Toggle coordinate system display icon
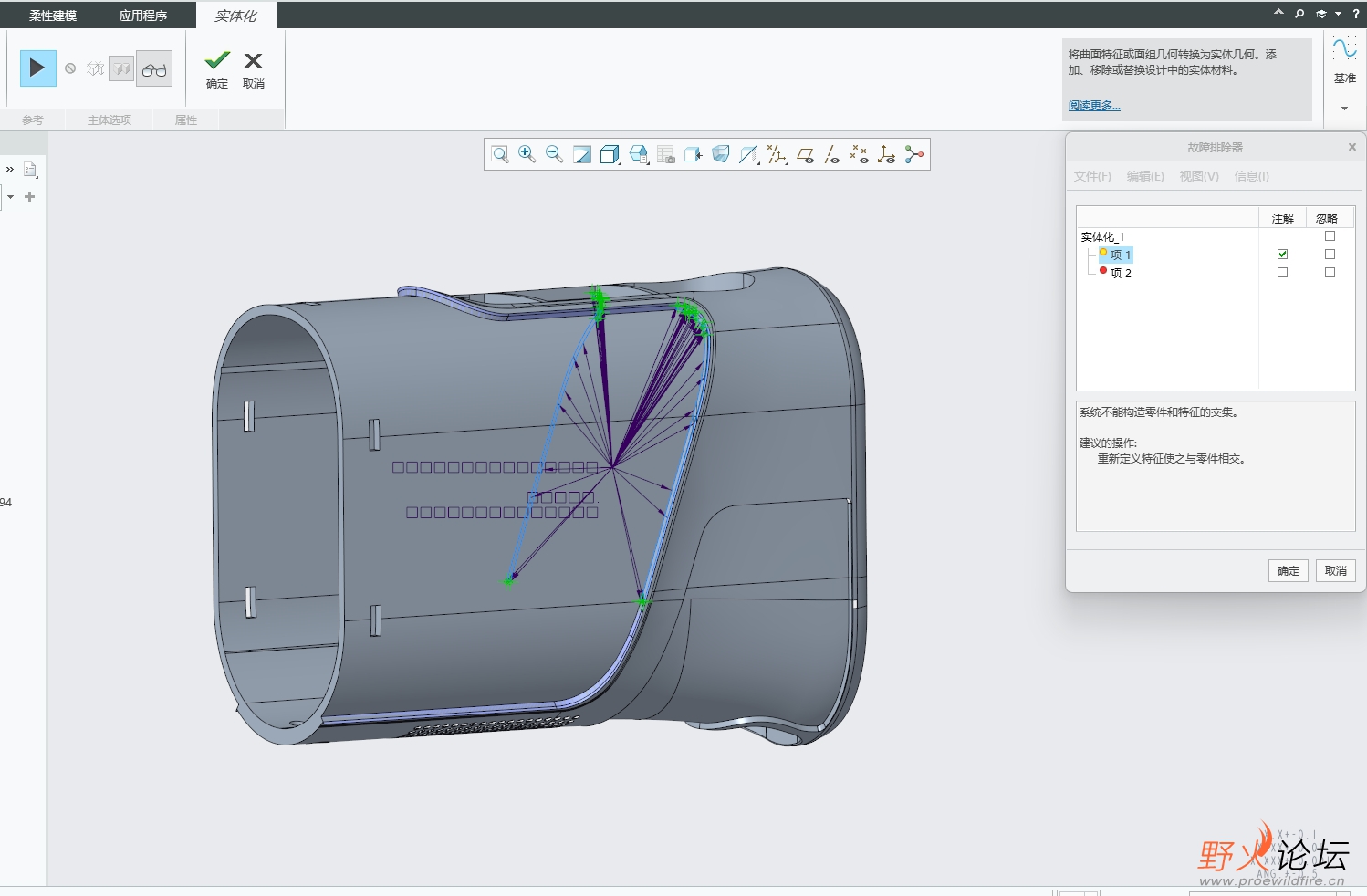Screen dimensions: 1367x896 (886, 154)
